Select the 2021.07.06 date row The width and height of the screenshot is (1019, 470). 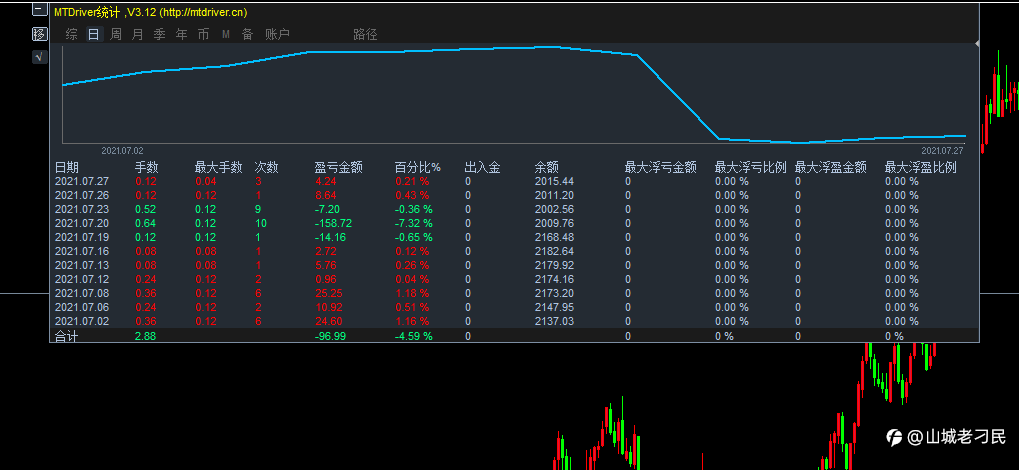point(513,307)
